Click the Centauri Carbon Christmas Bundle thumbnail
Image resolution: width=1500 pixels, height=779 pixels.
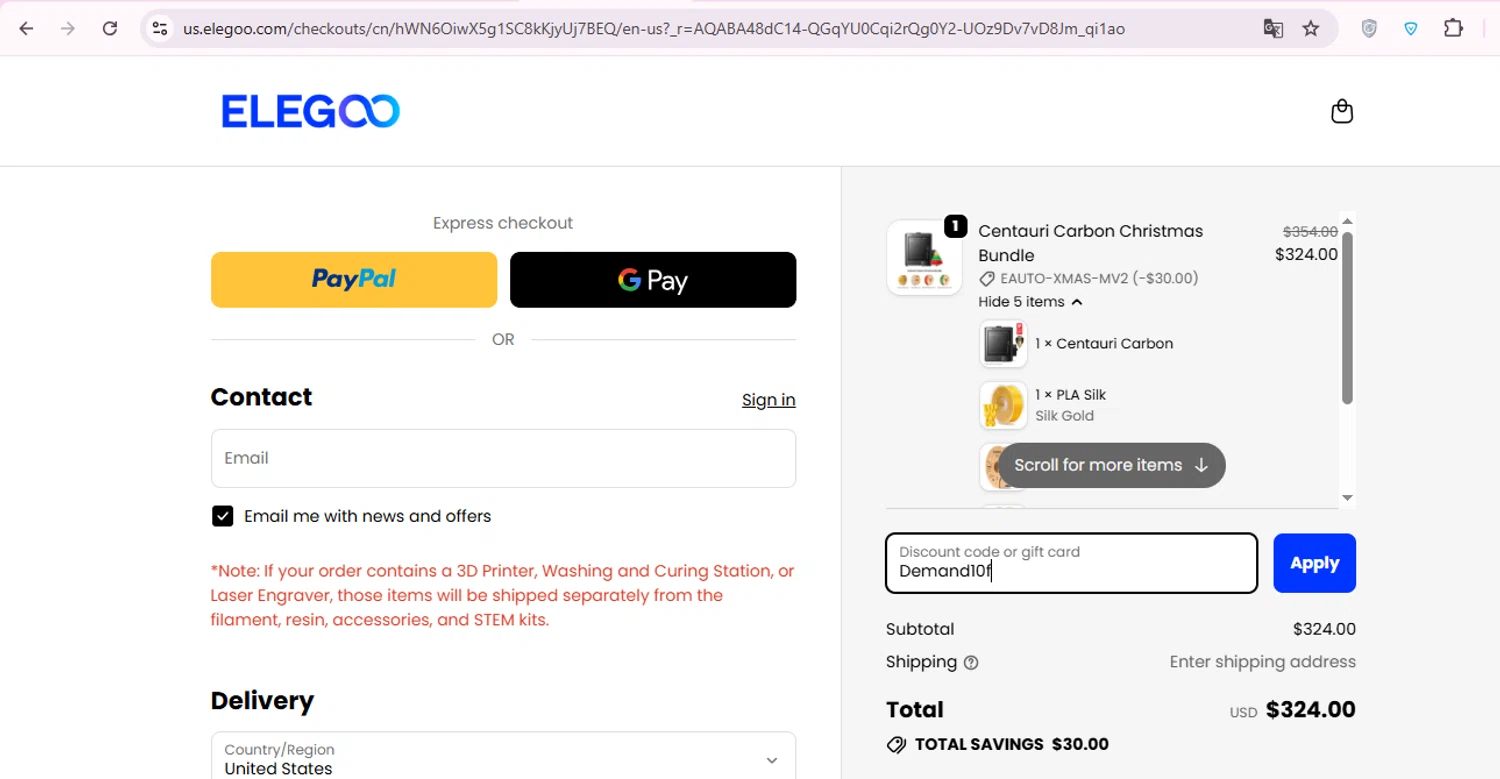(x=924, y=257)
